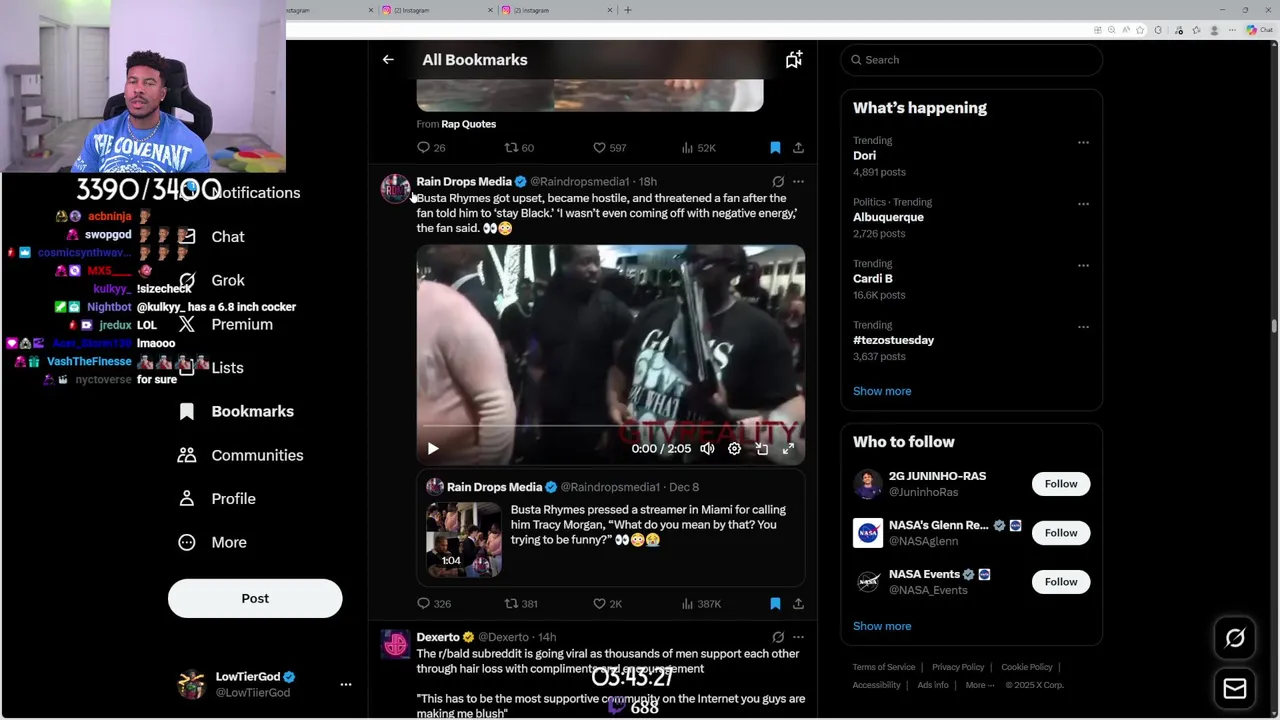Like the Rain Drops post with 2K likes

click(x=607, y=604)
